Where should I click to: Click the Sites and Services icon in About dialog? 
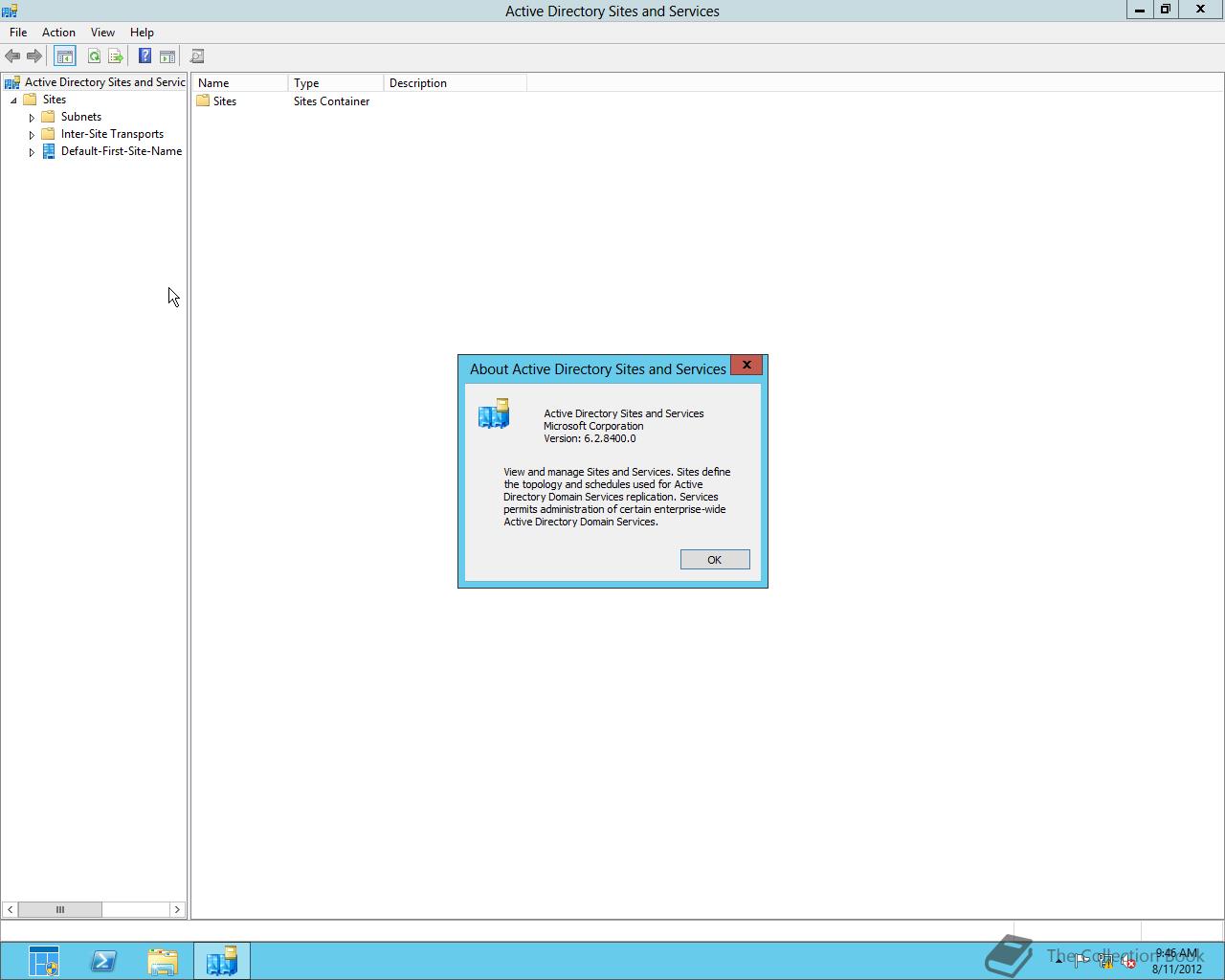494,413
